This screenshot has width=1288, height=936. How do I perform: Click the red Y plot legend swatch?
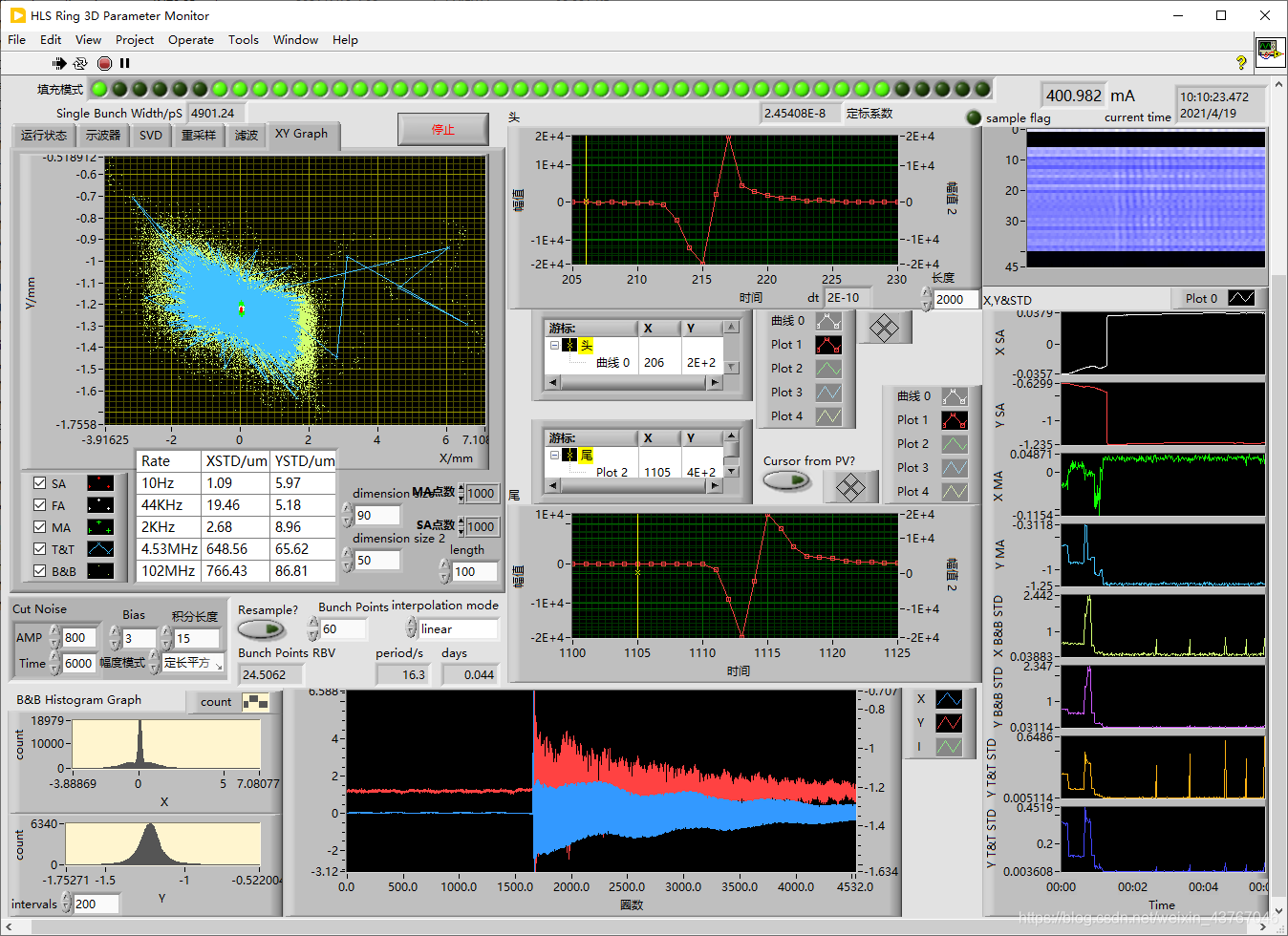(948, 723)
